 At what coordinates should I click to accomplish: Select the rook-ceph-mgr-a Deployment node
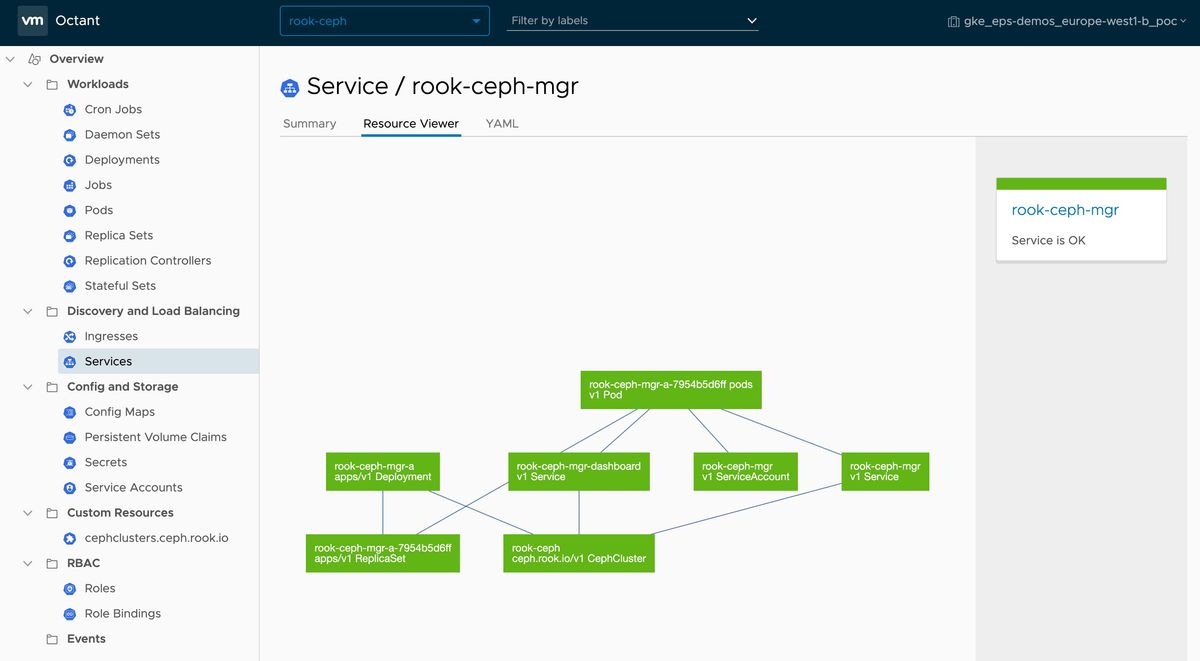[383, 472]
